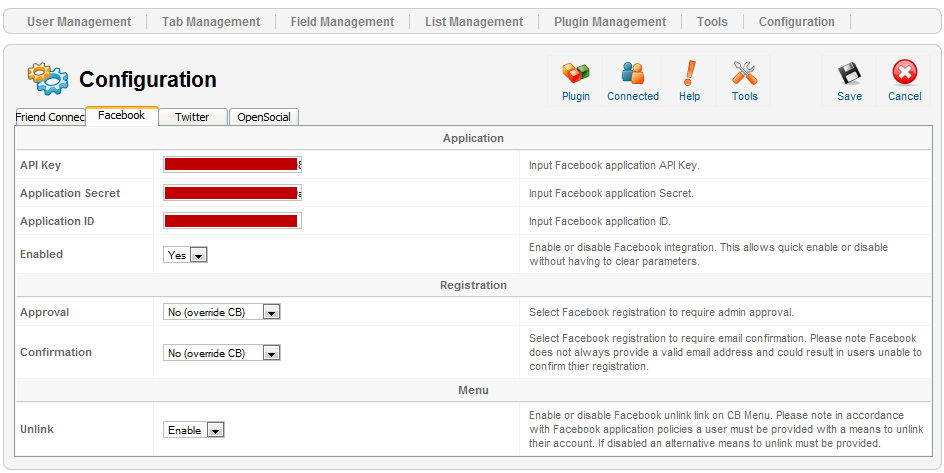Image resolution: width=944 pixels, height=473 pixels.
Task: Click the Enabled row label
Action: tap(42, 254)
